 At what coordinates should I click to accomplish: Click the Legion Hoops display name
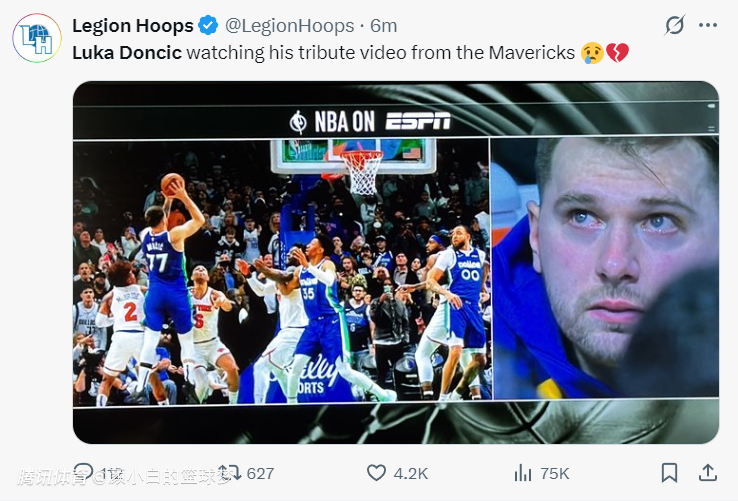pyautogui.click(x=133, y=26)
